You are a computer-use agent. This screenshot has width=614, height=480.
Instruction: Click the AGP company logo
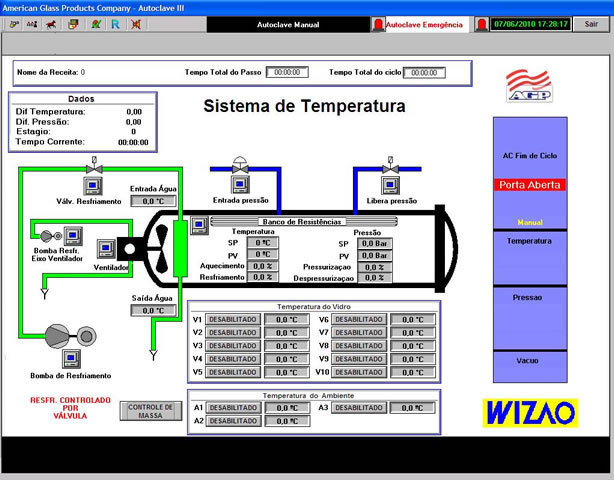click(x=529, y=86)
